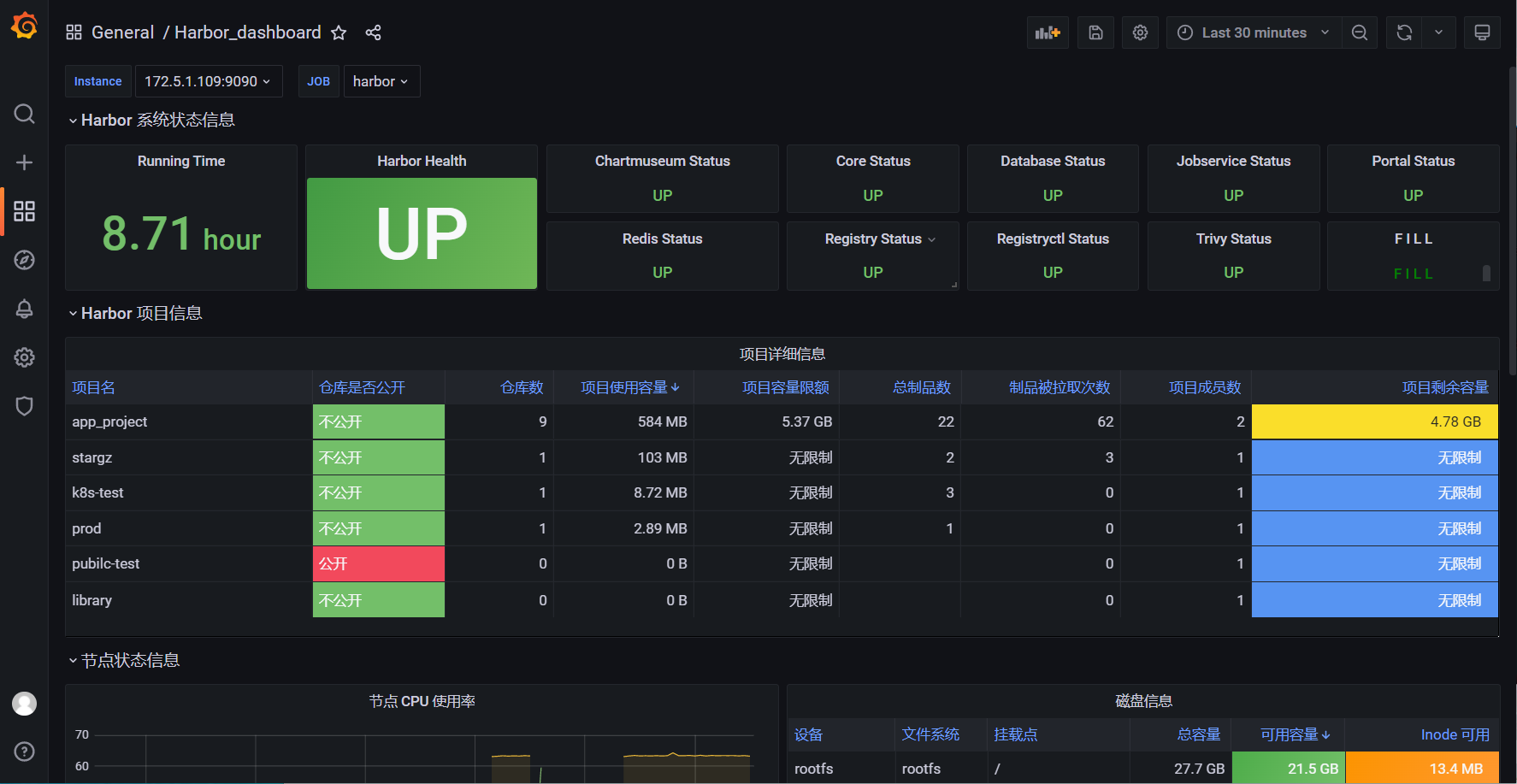Open the search dashboards icon in sidebar

[24, 114]
